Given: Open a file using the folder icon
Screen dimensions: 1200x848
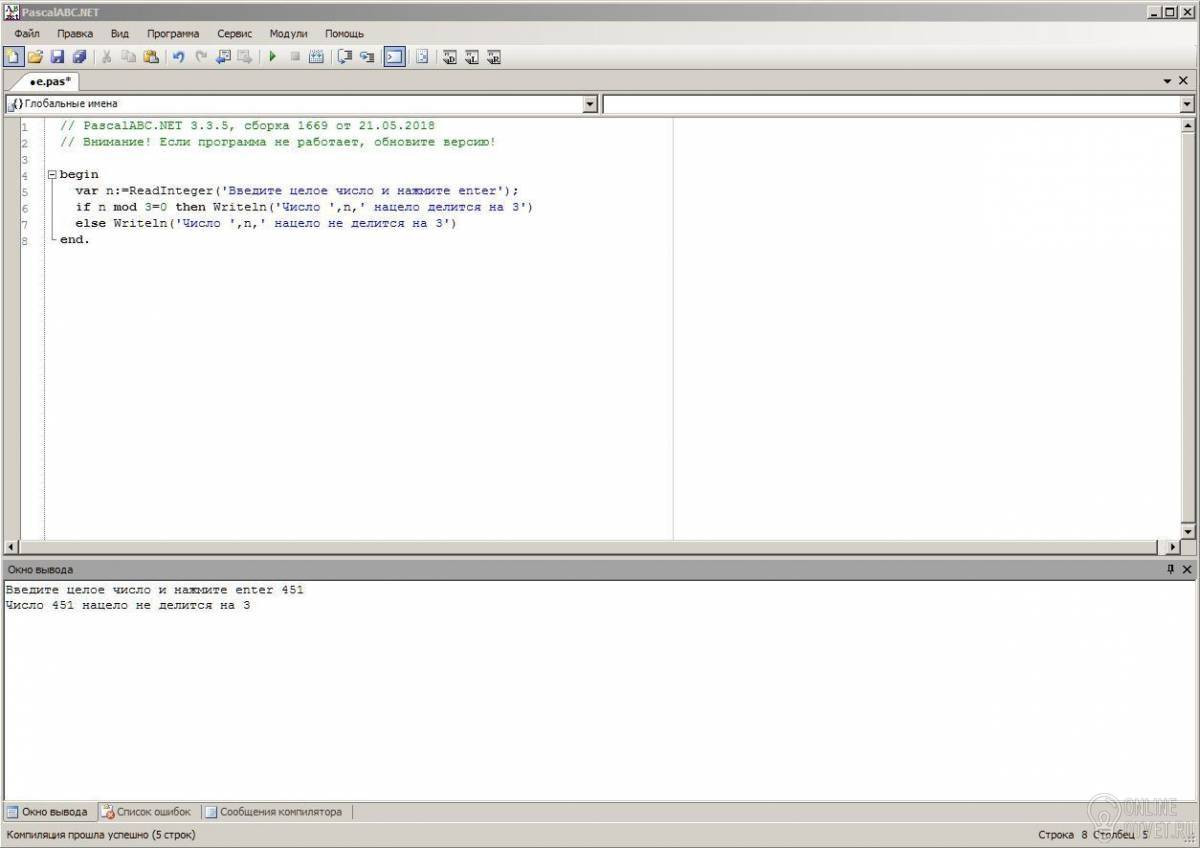Looking at the screenshot, I should 35,57.
